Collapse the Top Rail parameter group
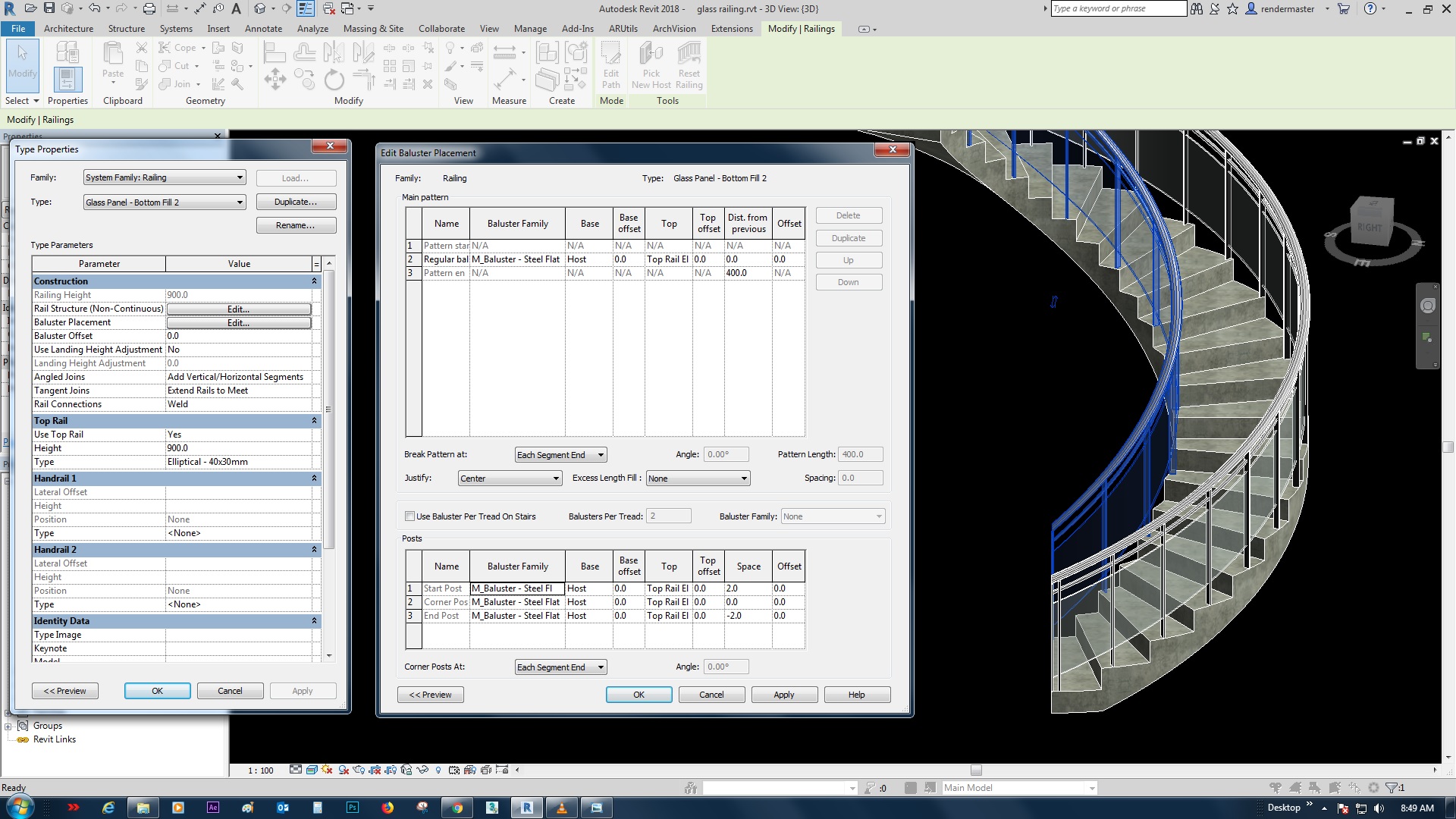 click(314, 421)
